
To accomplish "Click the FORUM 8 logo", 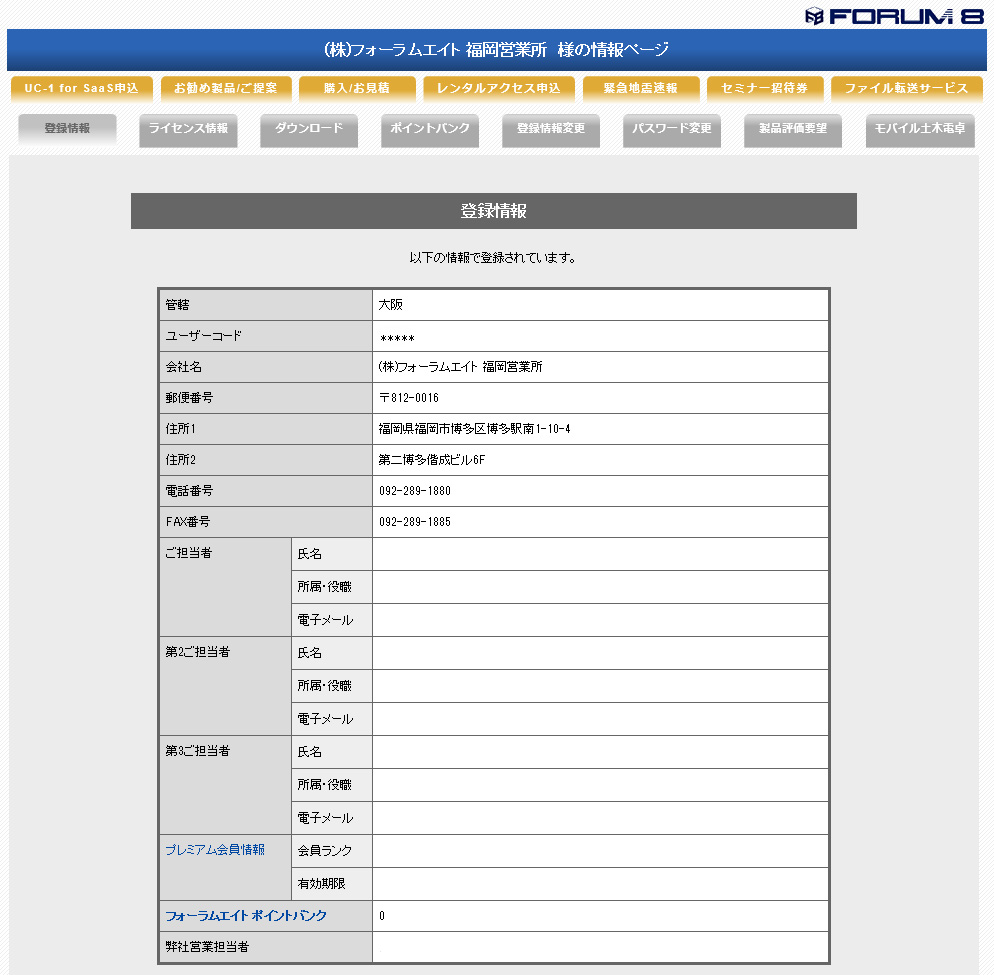I will click(x=894, y=16).
